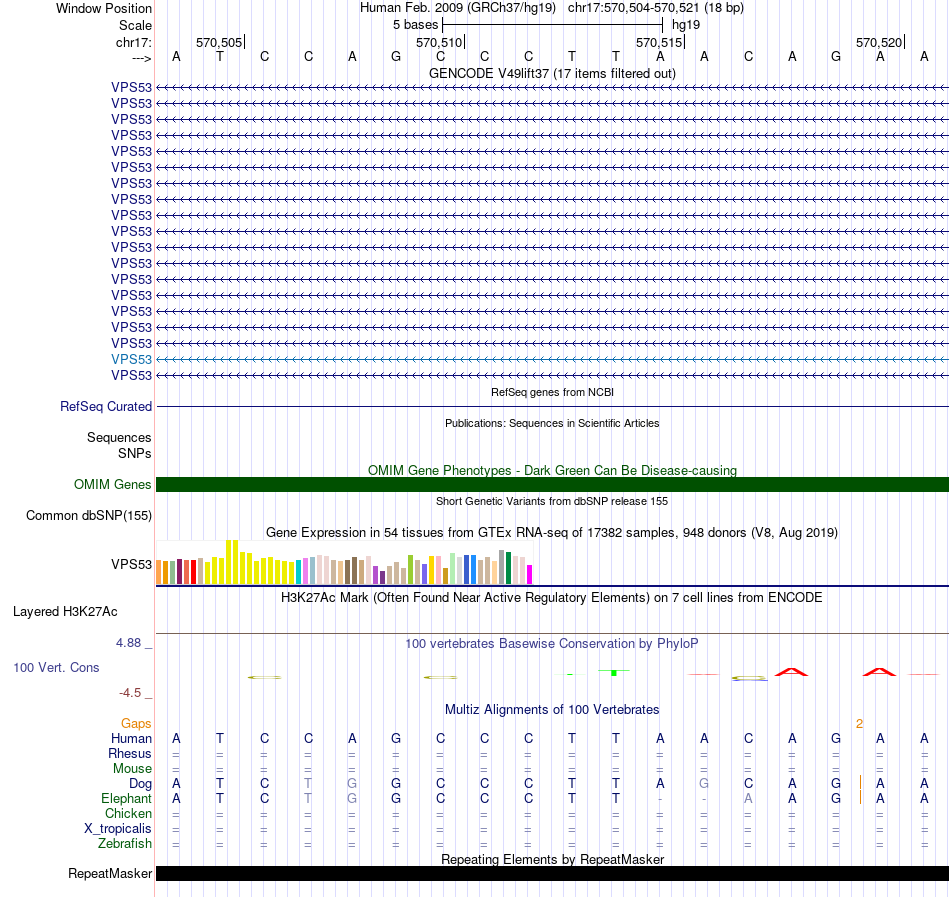
Task: Open the RefSeq Curated track label
Action: (x=105, y=406)
